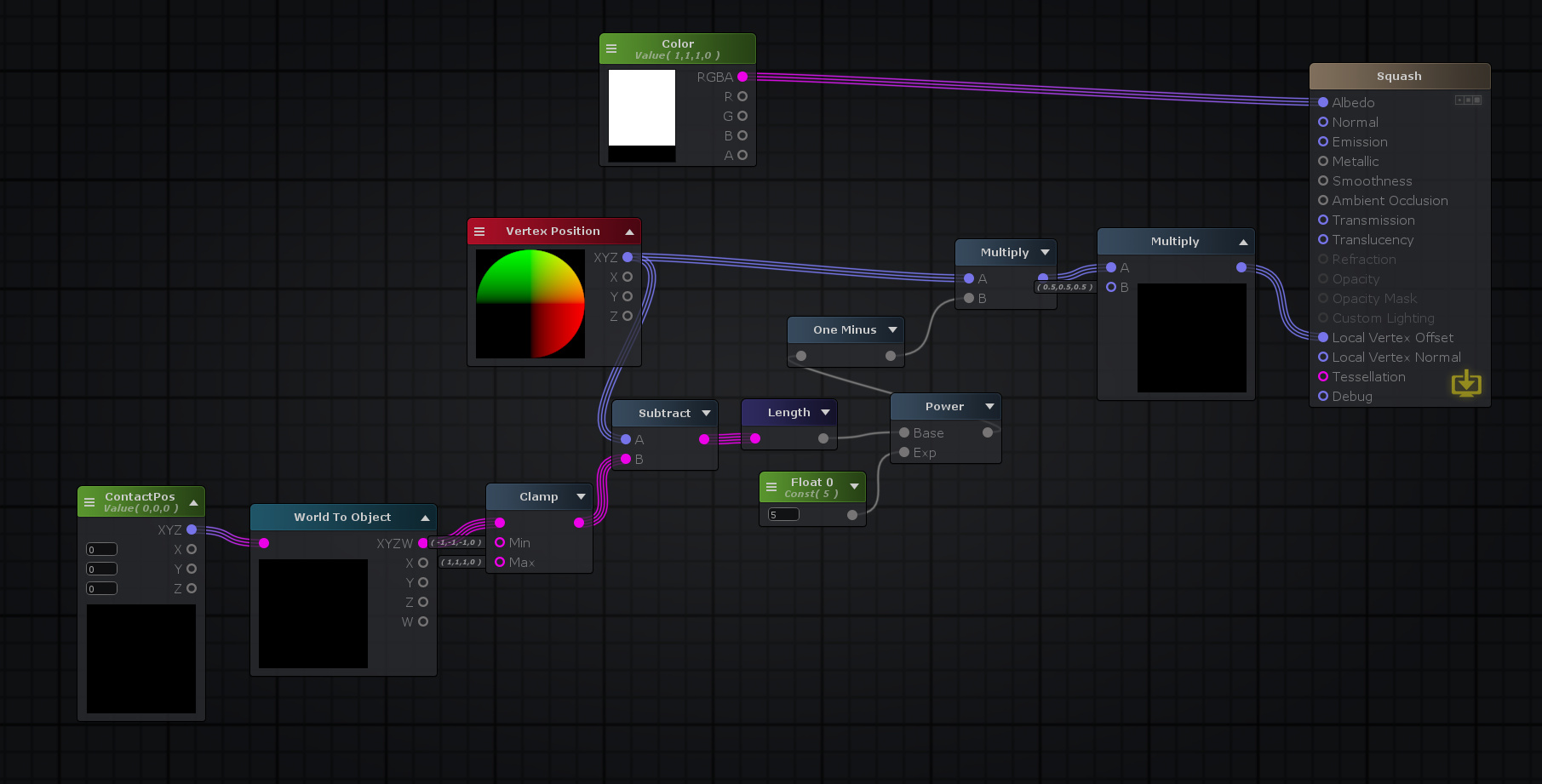Screen dimensions: 1542x784
Task: Toggle the right Multiply node preview arrow
Action: click(x=1243, y=243)
